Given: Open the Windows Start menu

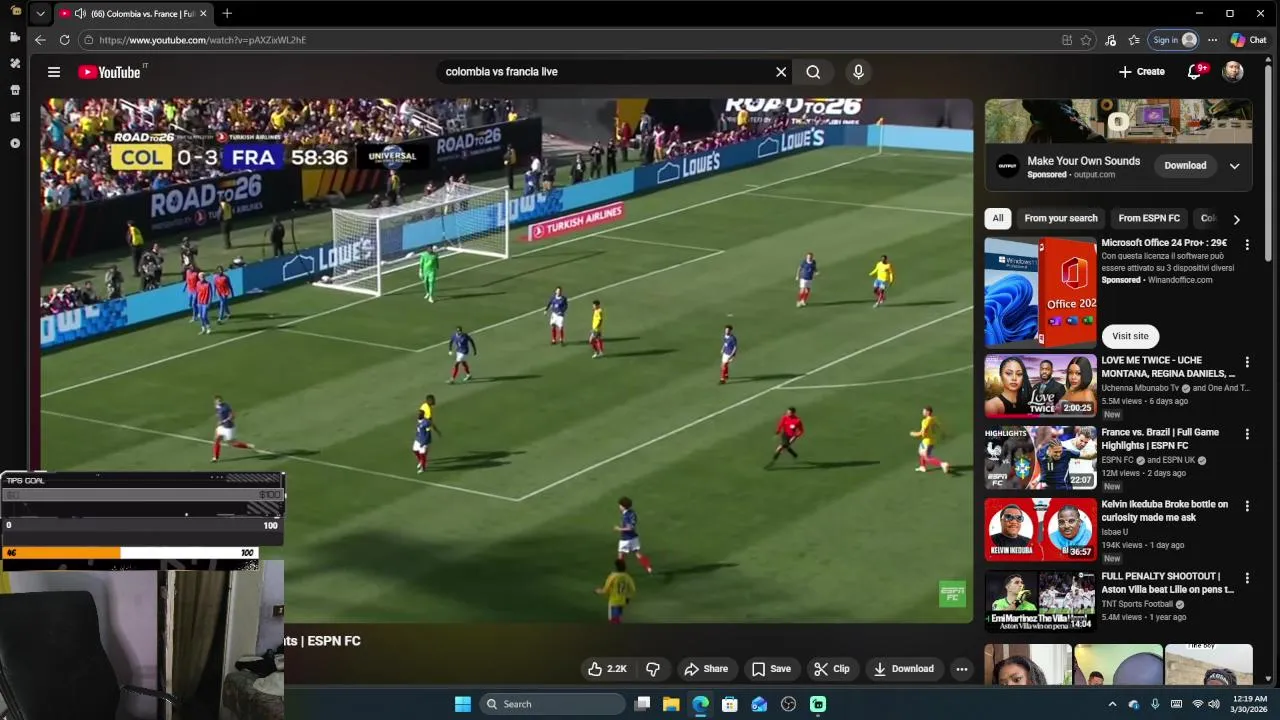Looking at the screenshot, I should click(x=463, y=704).
